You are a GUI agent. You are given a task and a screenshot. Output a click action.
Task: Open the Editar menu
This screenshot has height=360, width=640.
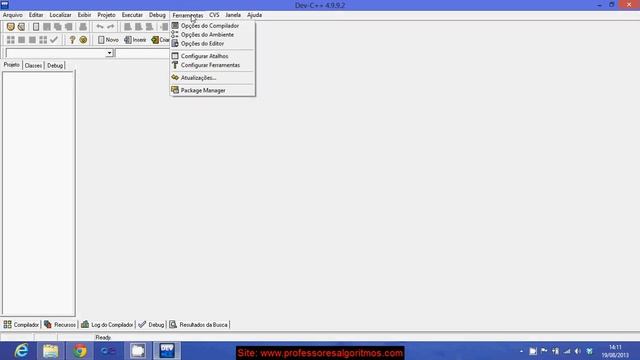(36, 15)
